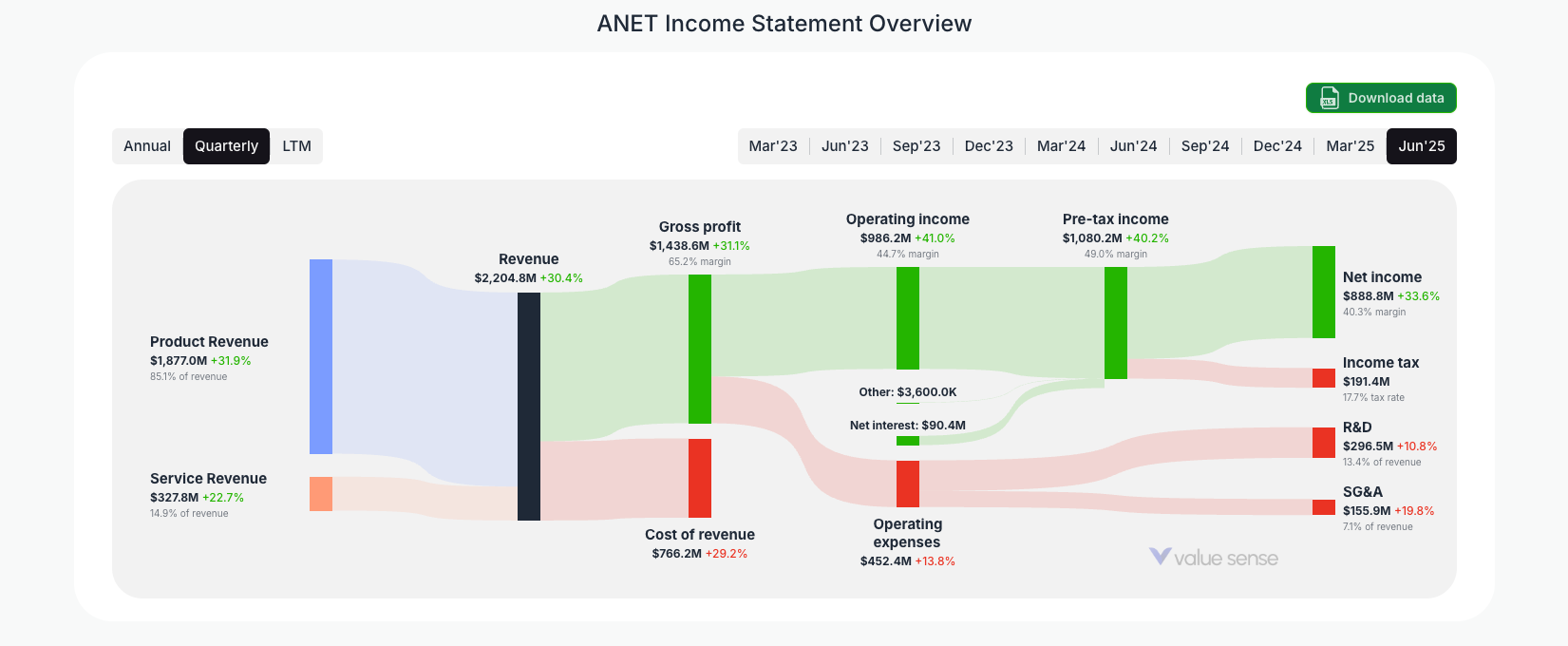Click the dark Revenue node bar
The width and height of the screenshot is (1568, 646).
(529, 407)
